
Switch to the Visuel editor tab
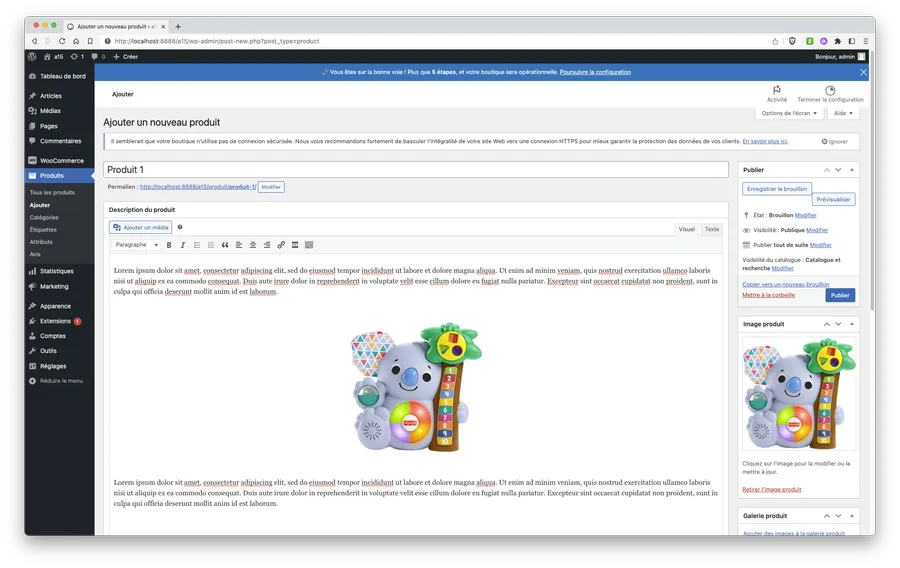(686, 229)
